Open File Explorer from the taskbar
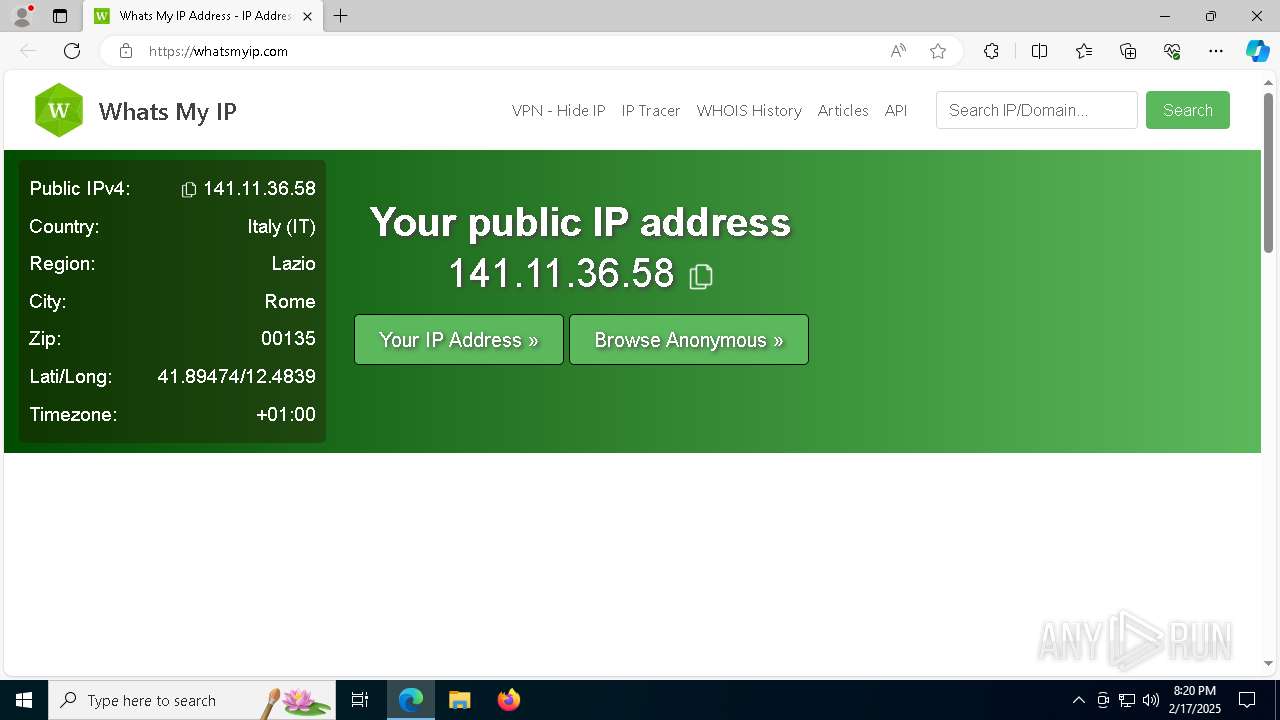Image resolution: width=1280 pixels, height=720 pixels. click(459, 700)
